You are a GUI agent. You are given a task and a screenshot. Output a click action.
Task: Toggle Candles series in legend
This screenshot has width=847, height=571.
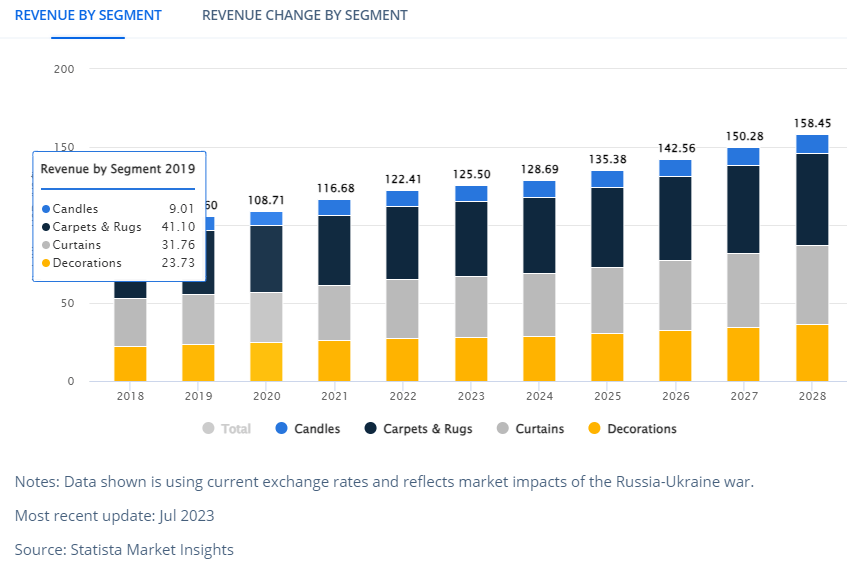pos(308,428)
